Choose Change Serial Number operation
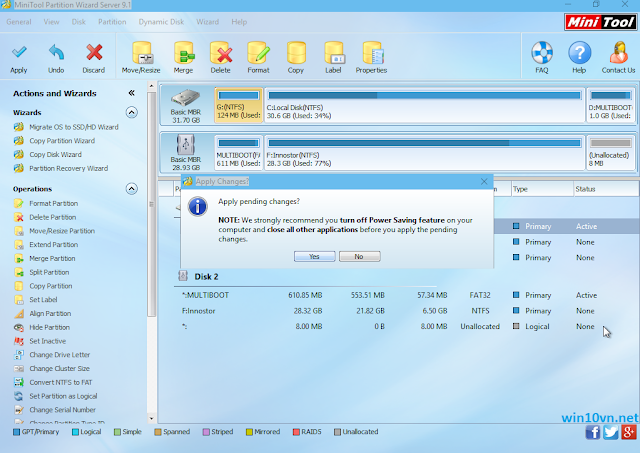640x453 pixels. 62,410
